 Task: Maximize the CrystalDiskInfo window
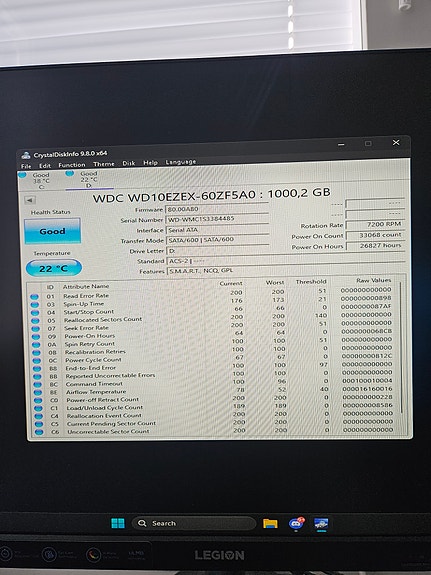[x=368, y=143]
